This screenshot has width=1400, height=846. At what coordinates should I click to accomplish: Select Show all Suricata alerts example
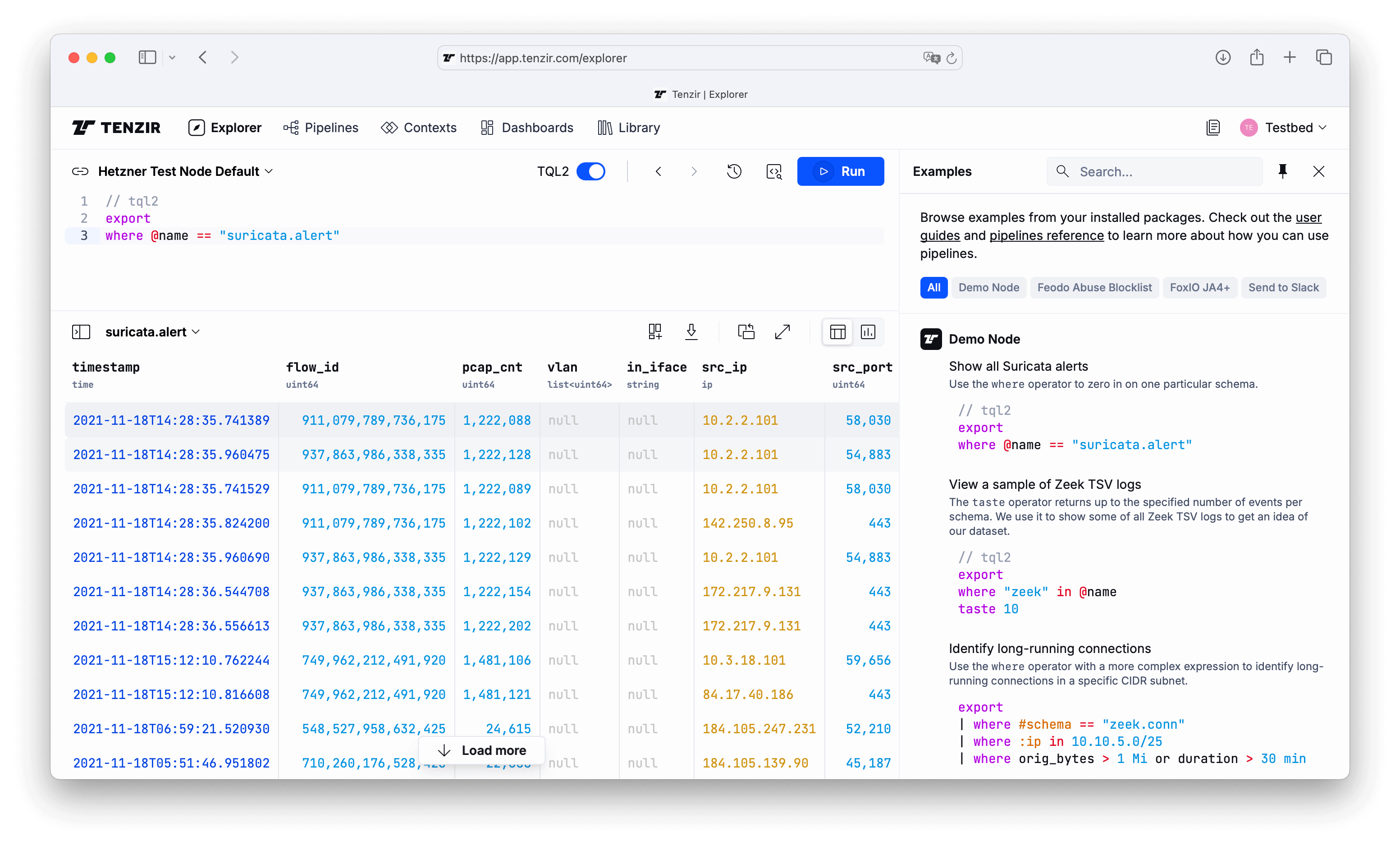1018,366
